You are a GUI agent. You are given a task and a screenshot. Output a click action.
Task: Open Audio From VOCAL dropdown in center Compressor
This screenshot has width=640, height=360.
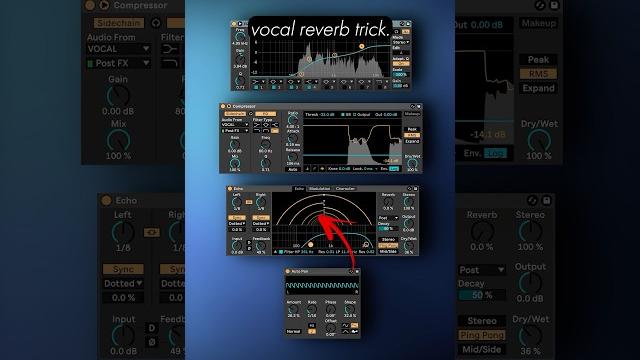235,124
